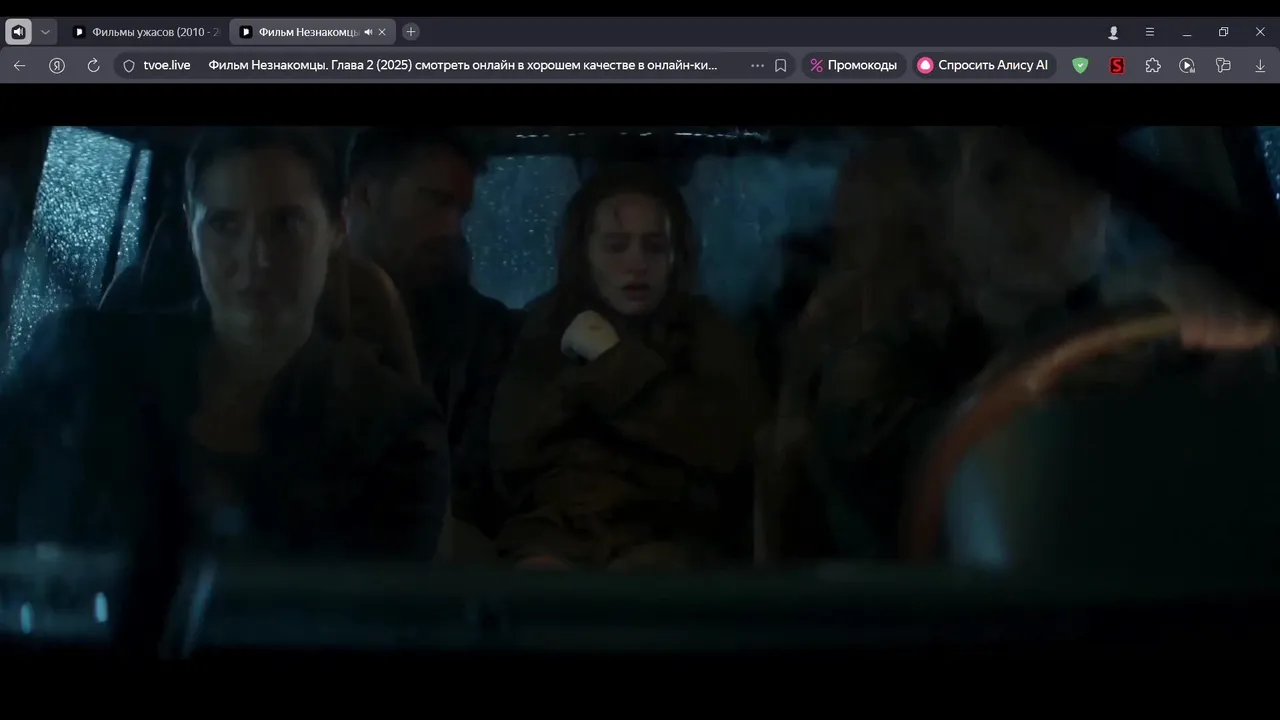The width and height of the screenshot is (1280, 720).
Task: Open the downloads panel
Action: point(1260,65)
